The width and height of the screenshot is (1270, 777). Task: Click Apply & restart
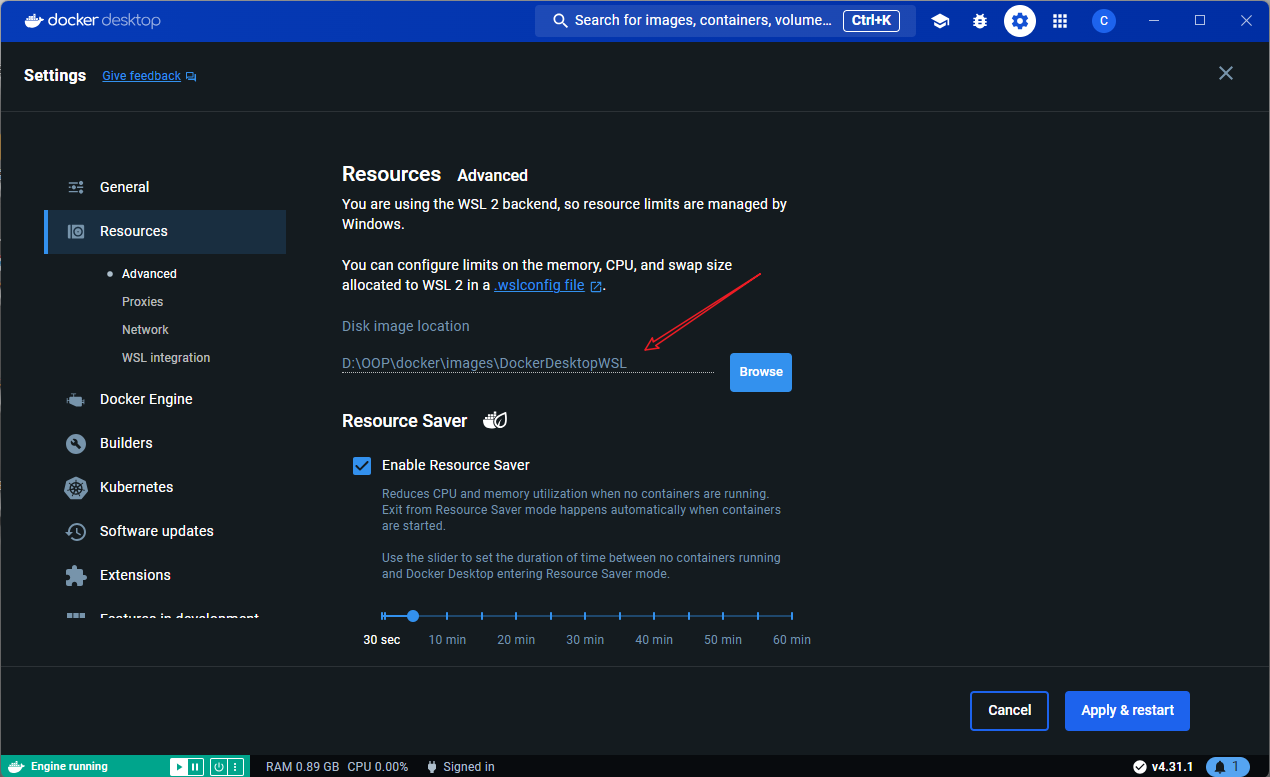click(1127, 711)
